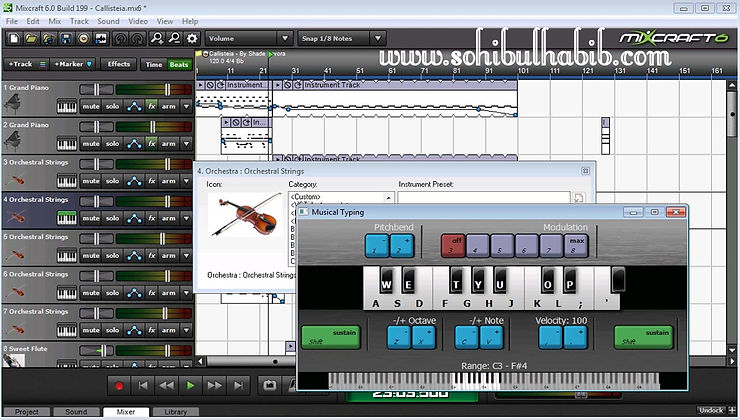The height and width of the screenshot is (420, 740).
Task: Open a project with the folder icon
Action: click(31, 38)
